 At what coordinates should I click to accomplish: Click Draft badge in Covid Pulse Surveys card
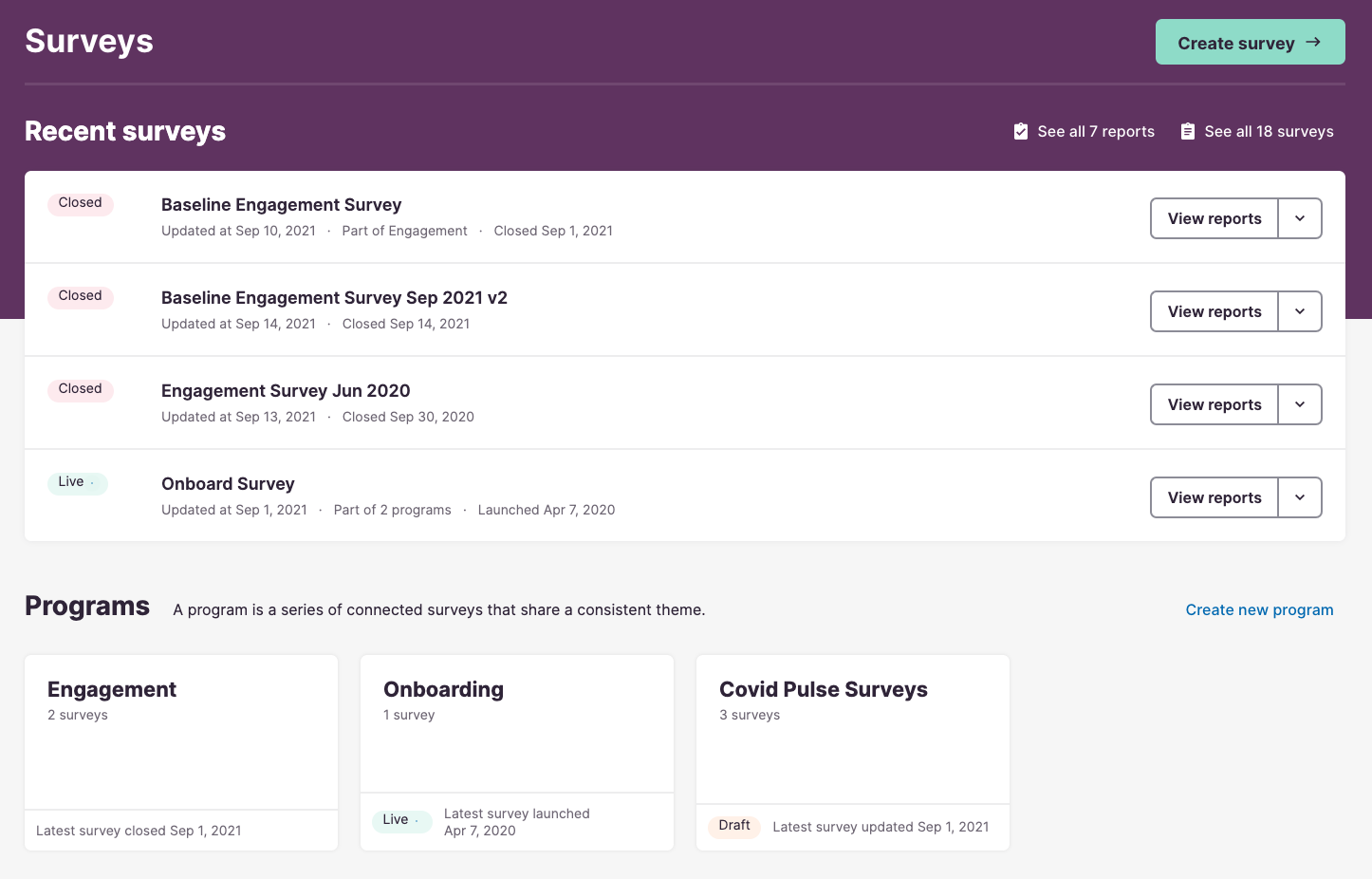coord(734,826)
